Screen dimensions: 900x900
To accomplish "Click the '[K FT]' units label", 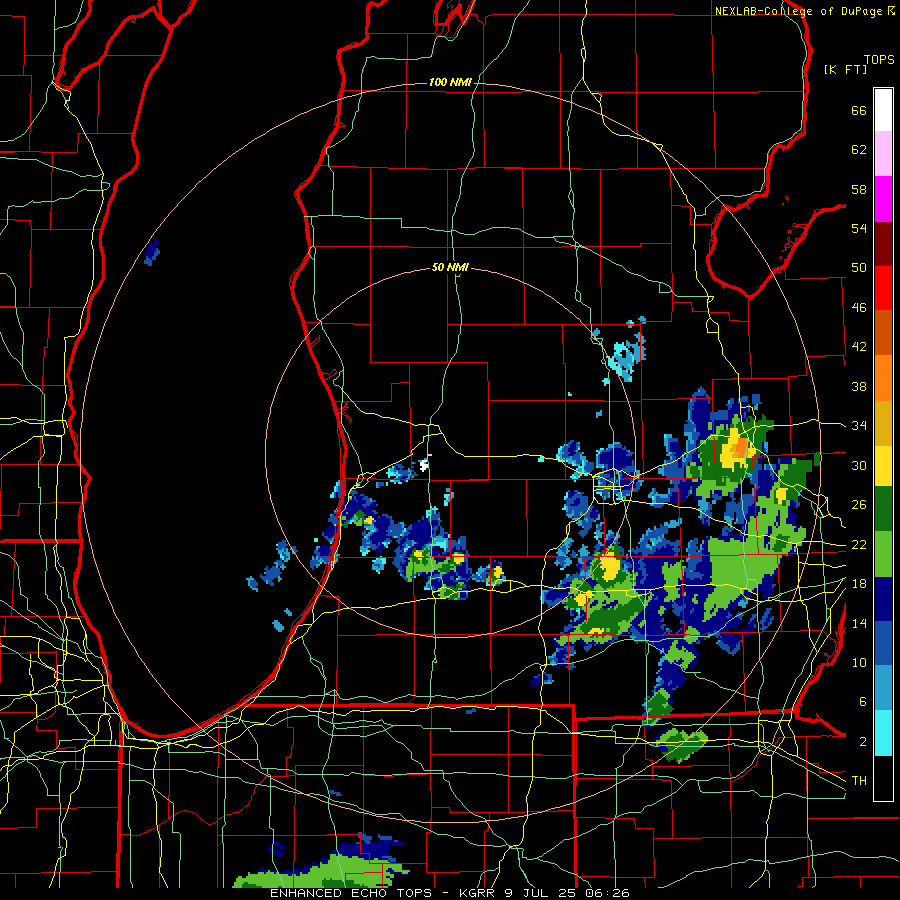I will point(845,69).
